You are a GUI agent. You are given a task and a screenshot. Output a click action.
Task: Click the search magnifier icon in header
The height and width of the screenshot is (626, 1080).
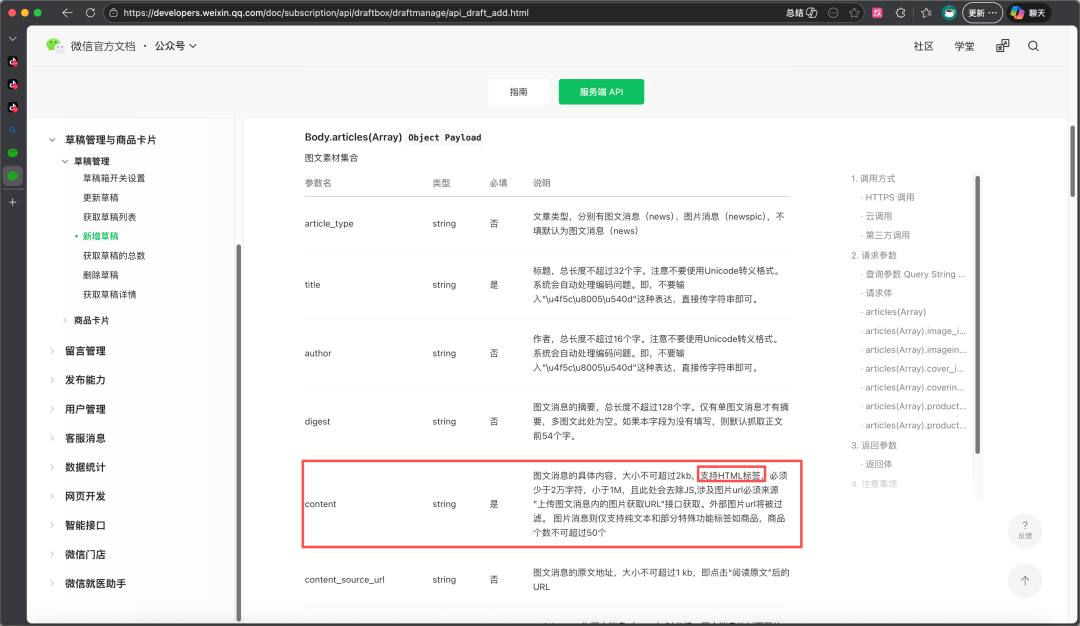[x=1033, y=46]
